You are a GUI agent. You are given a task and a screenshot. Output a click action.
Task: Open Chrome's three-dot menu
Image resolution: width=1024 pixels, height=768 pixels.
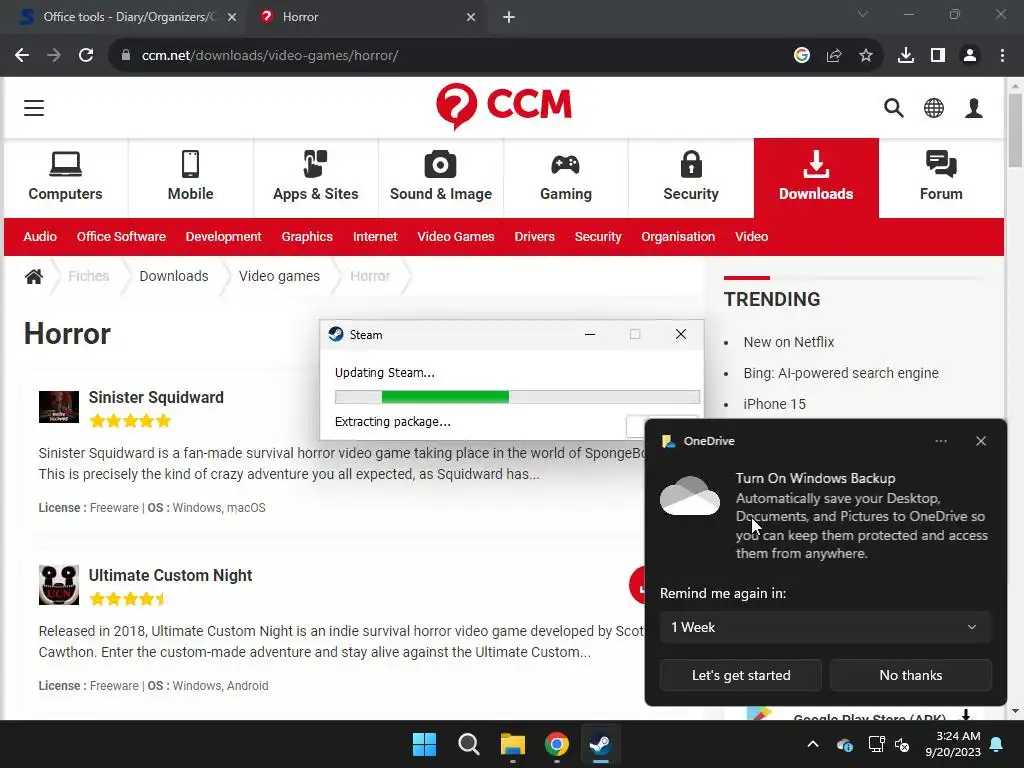point(1002,56)
